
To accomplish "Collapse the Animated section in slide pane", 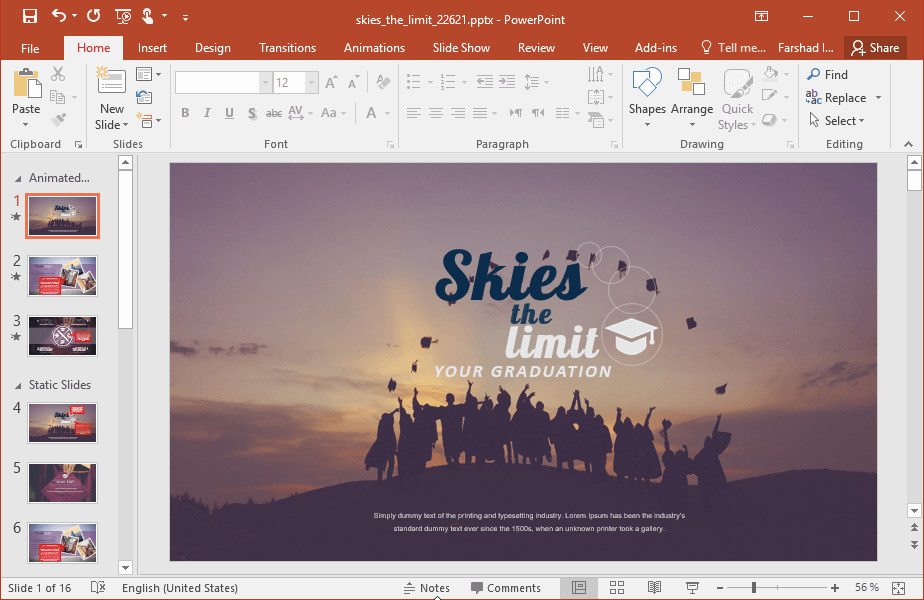I will click(18, 179).
